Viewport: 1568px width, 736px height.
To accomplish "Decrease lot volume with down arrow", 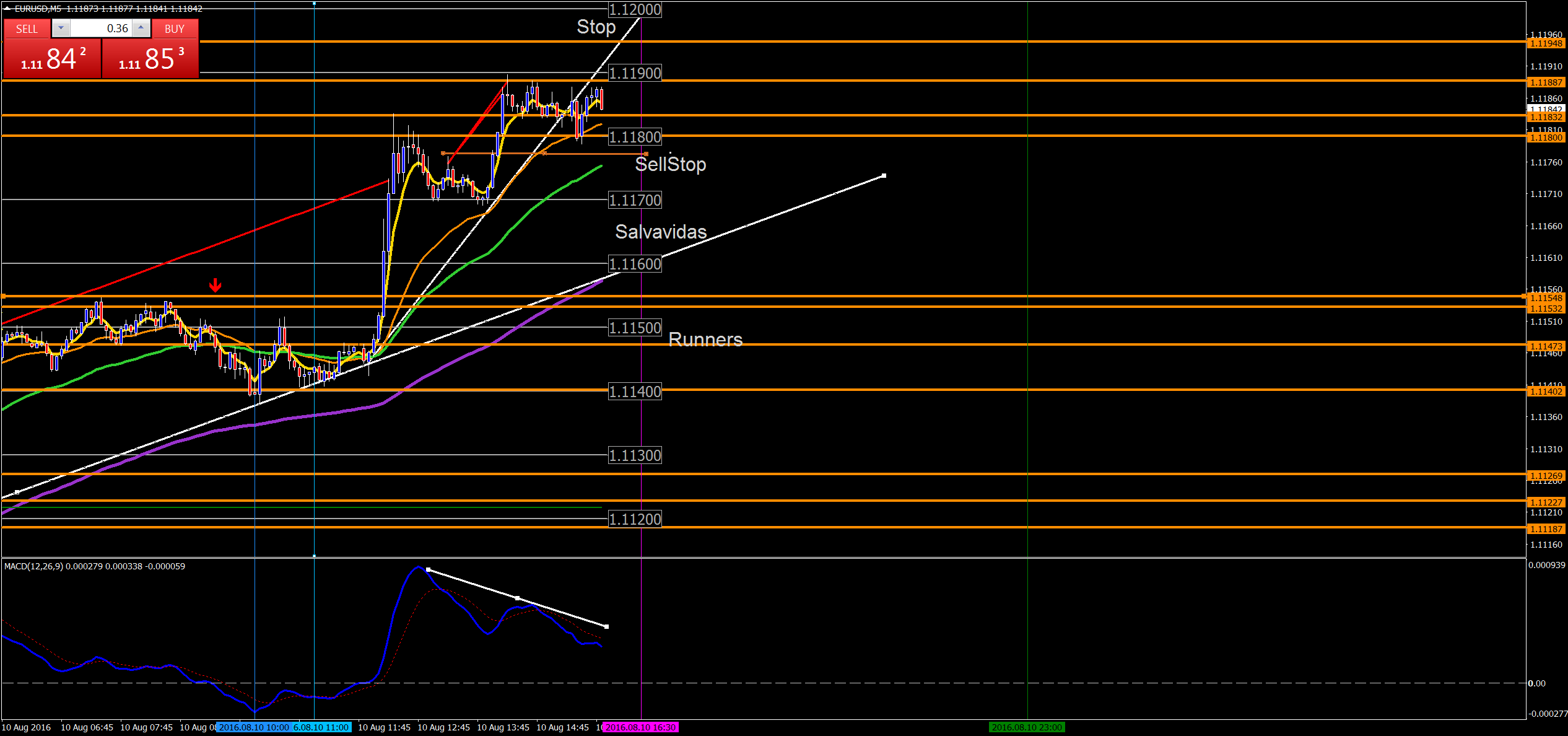I will 61,28.
